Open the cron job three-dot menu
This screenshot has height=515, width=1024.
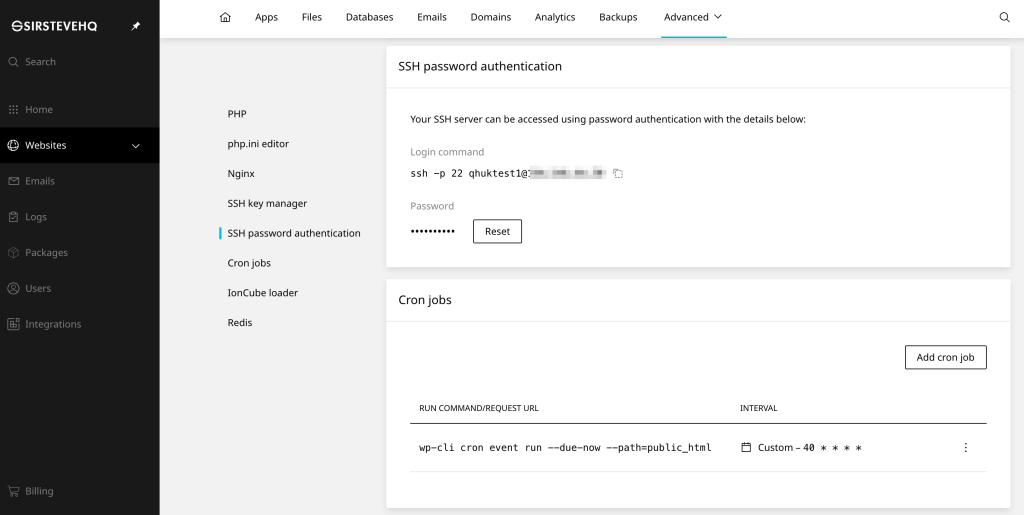click(965, 447)
